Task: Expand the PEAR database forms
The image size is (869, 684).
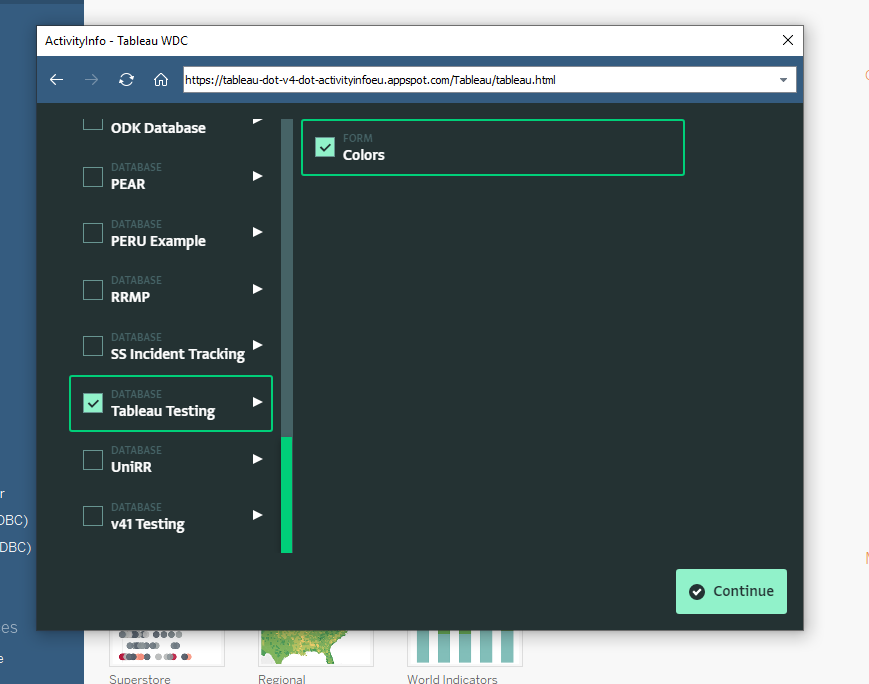Action: click(x=257, y=176)
